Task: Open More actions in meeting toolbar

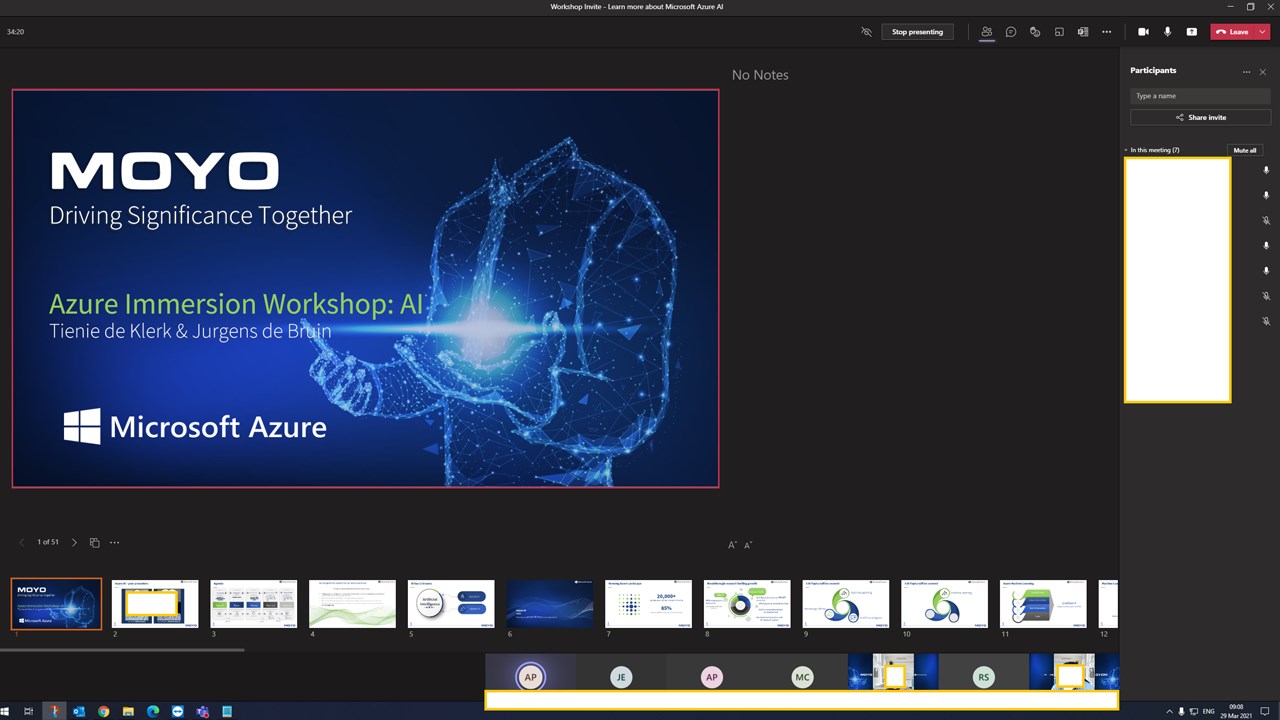Action: pyautogui.click(x=1106, y=32)
